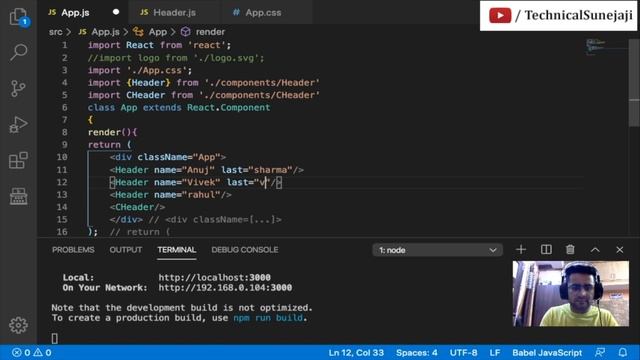Click line number 6 in gutter
Screen dimensions: 640x360
[x=64, y=107]
